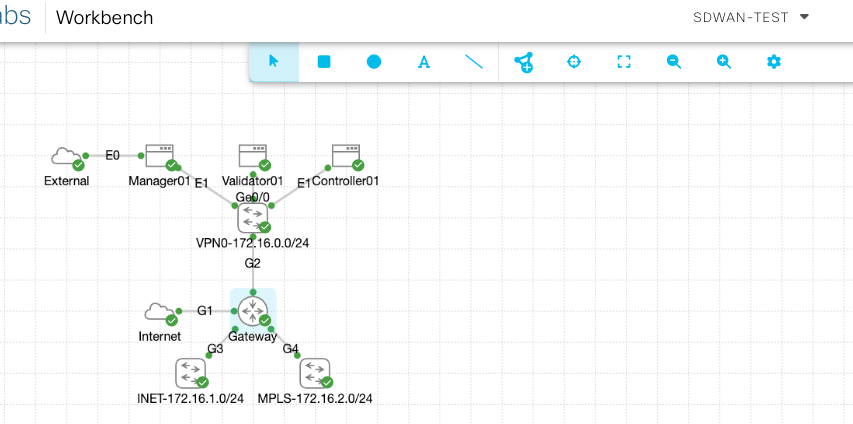Click the External cloud node

(66, 156)
